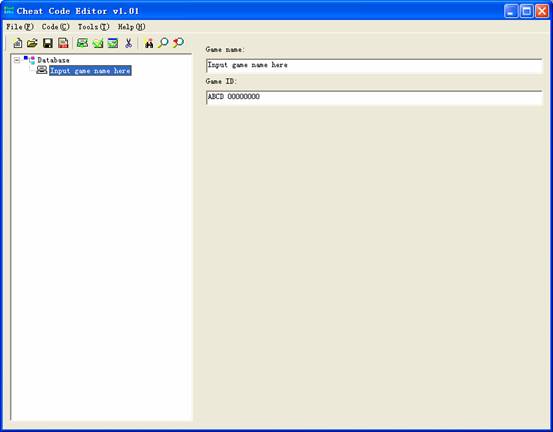Screen dimensions: 553x432
Task: Open the File menu
Action: tap(20, 27)
